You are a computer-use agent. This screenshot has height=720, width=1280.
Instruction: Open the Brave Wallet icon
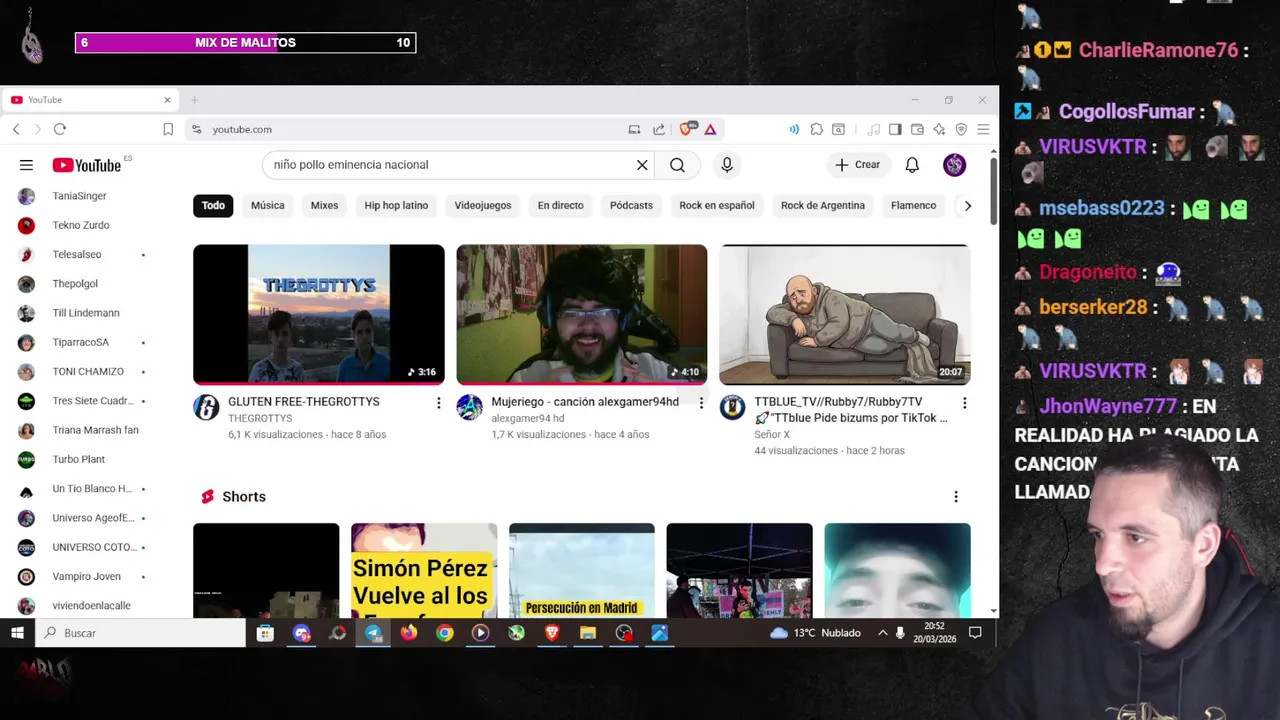pos(917,129)
